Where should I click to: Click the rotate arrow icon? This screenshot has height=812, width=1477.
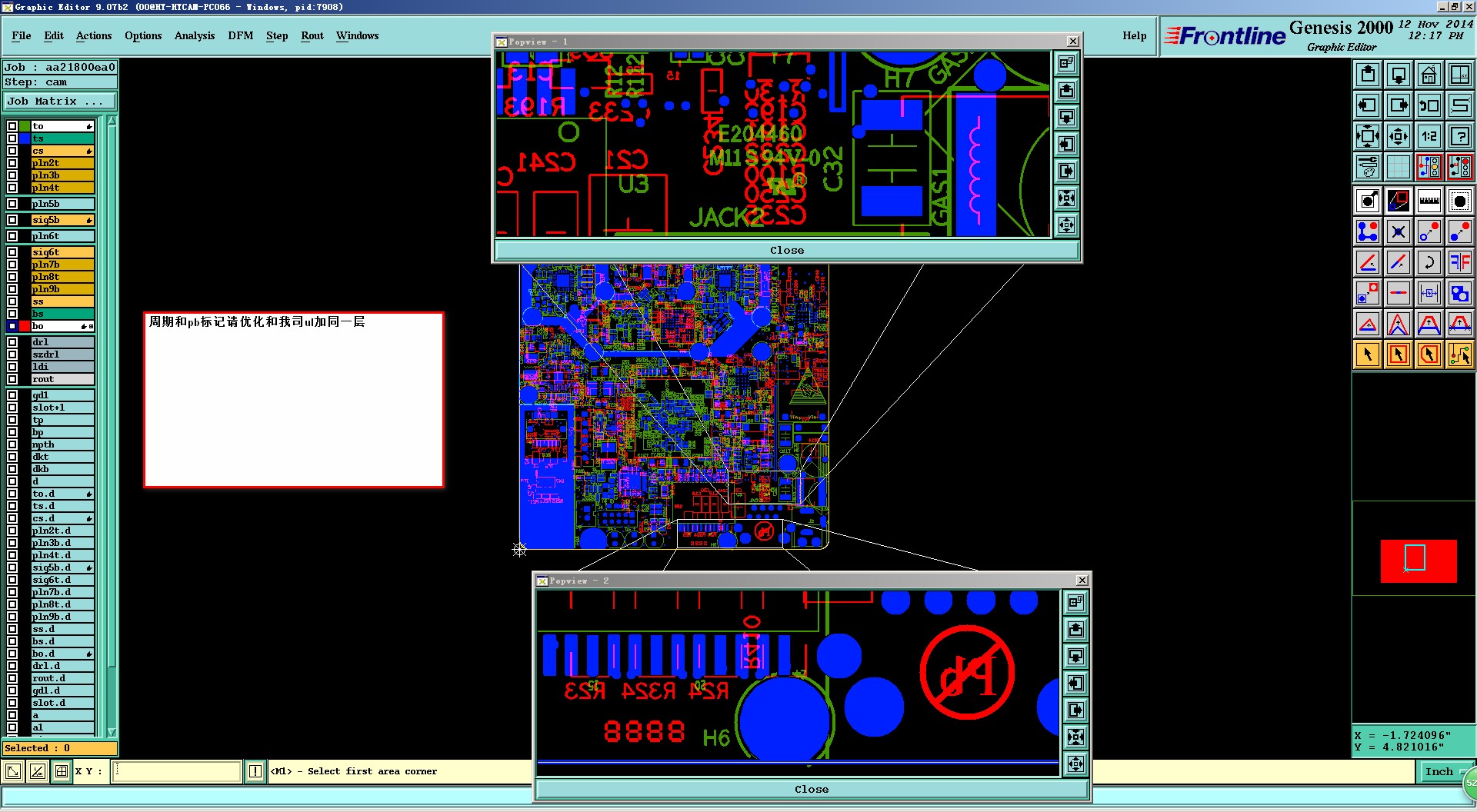point(1429,262)
